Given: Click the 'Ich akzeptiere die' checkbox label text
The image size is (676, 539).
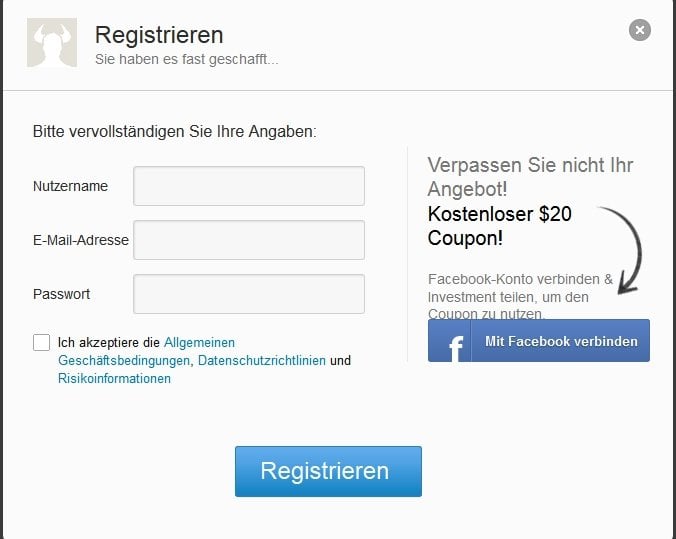Looking at the screenshot, I should [x=109, y=343].
